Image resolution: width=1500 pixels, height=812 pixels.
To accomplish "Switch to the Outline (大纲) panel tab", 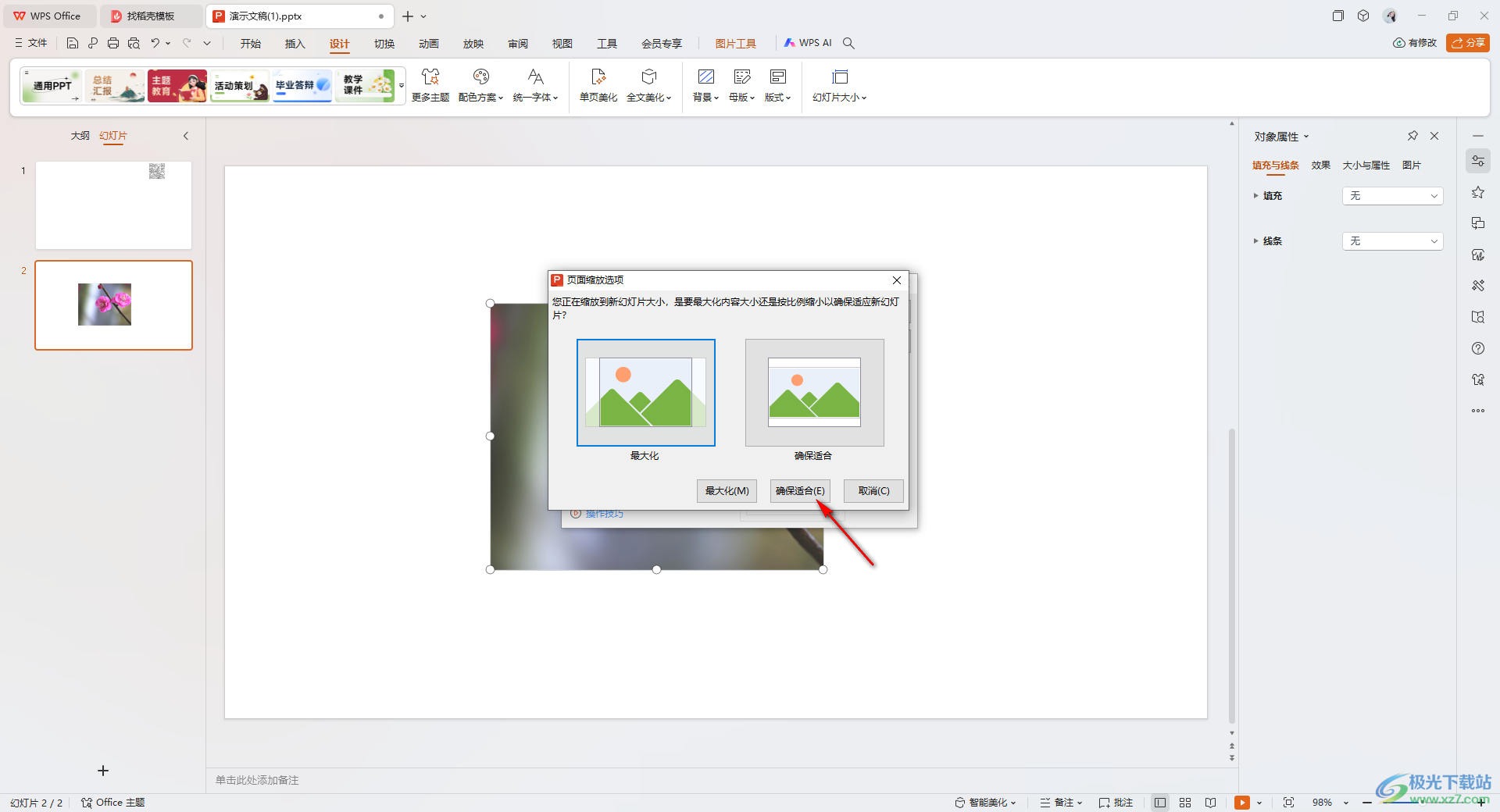I will [x=80, y=136].
